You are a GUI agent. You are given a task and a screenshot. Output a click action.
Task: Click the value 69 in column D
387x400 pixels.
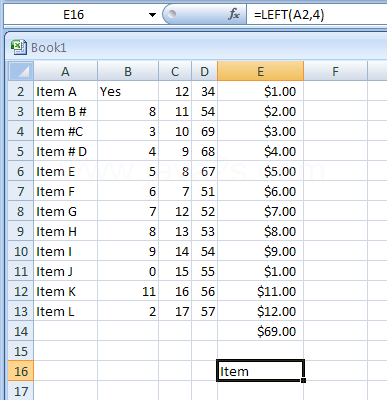click(x=204, y=131)
